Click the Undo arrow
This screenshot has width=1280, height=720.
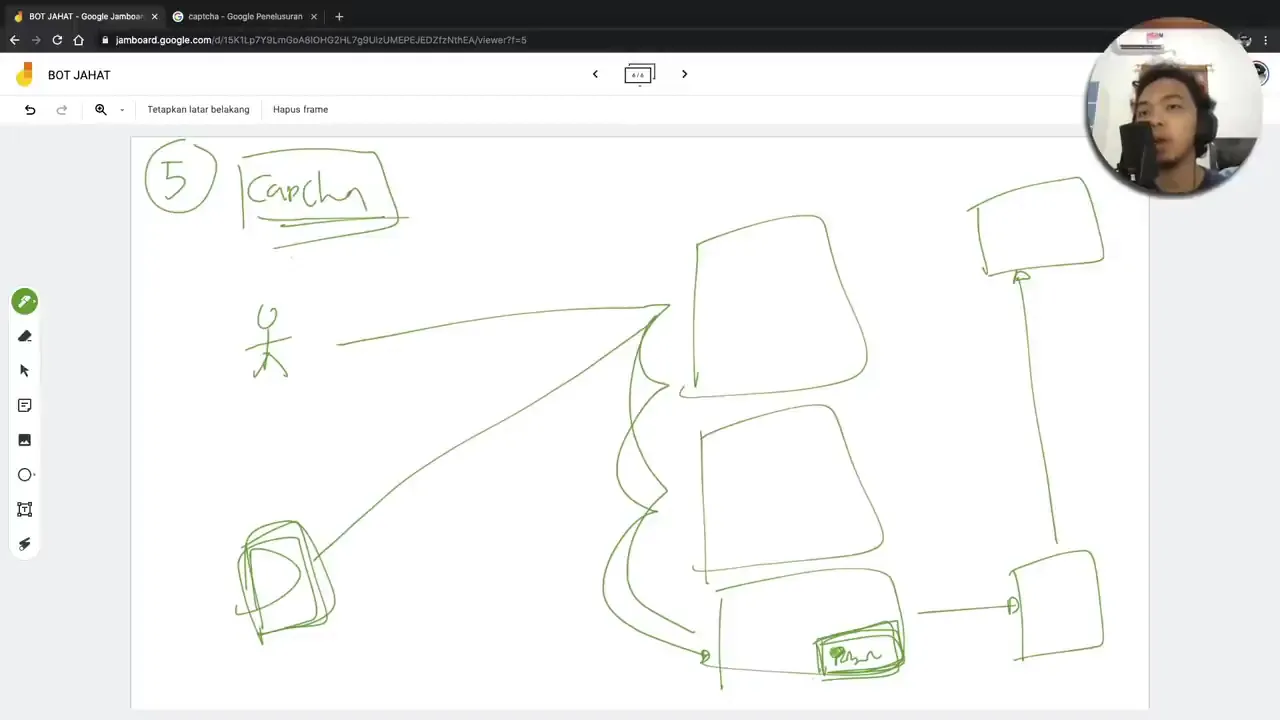click(x=30, y=109)
